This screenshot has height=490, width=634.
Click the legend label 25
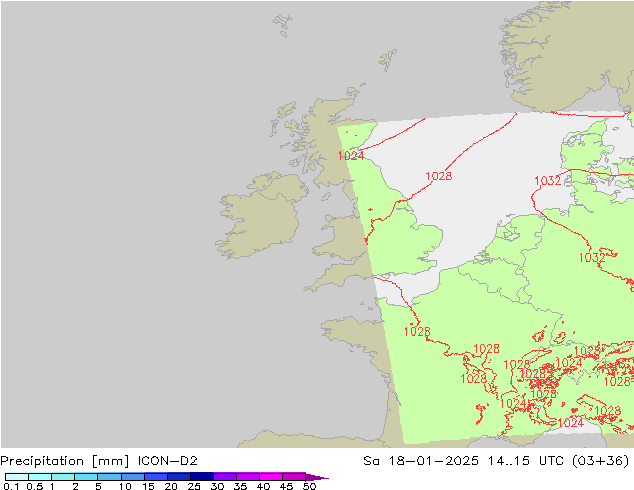tap(194, 486)
